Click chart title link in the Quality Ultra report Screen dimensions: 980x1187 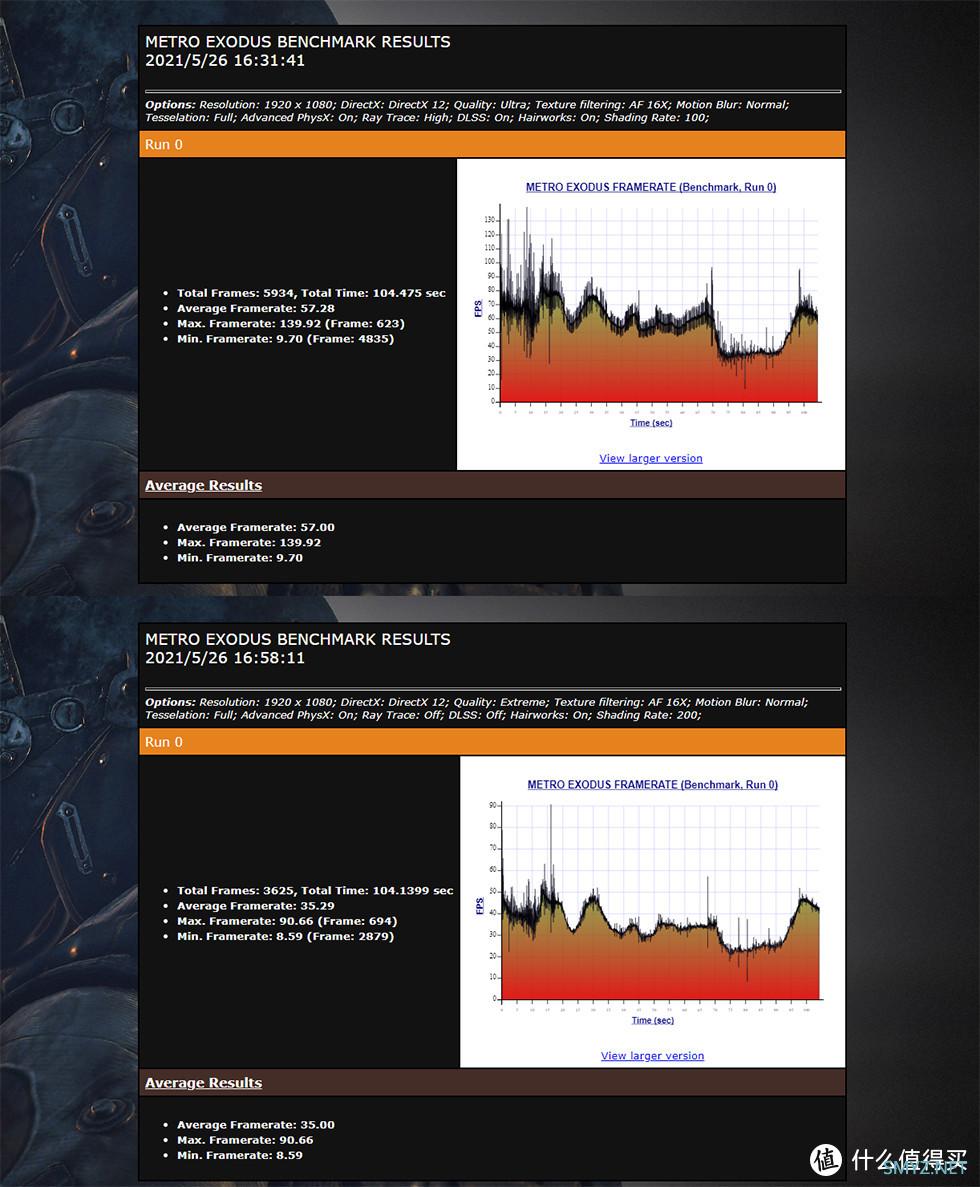click(x=651, y=187)
